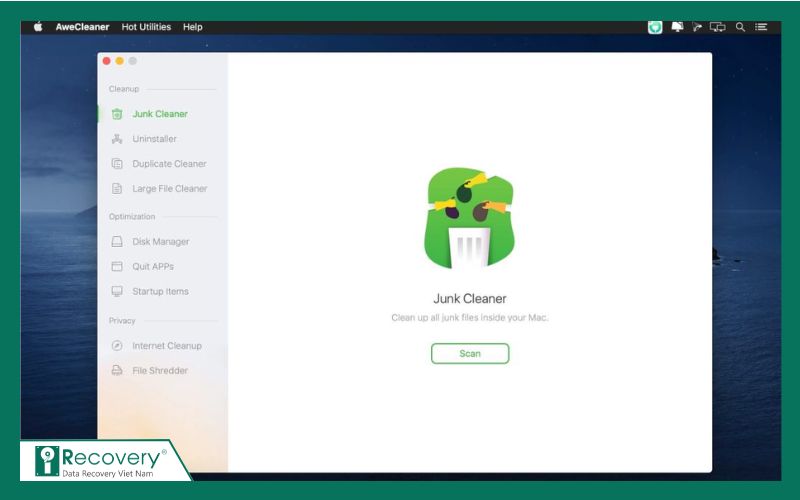The width and height of the screenshot is (800, 500).
Task: Click the Quit APPs window icon
Action: [117, 266]
